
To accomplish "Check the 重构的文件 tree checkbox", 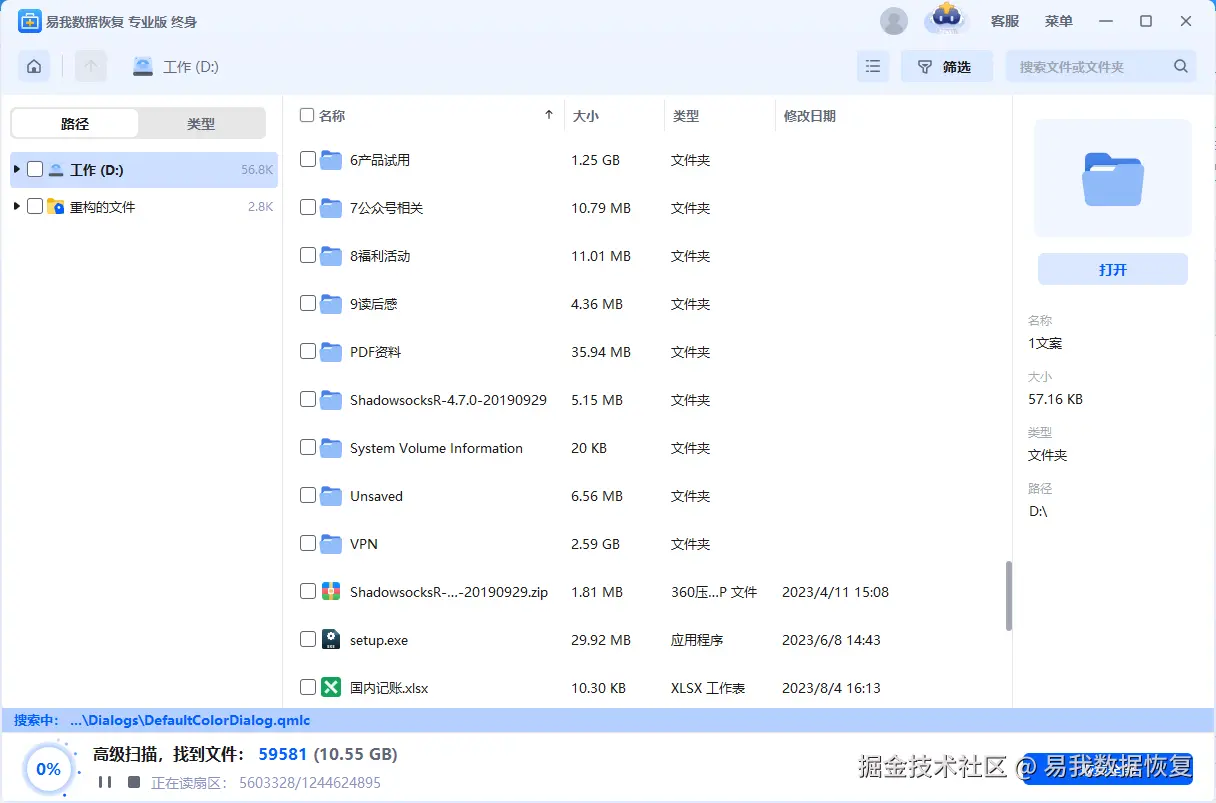I will pyautogui.click(x=35, y=207).
